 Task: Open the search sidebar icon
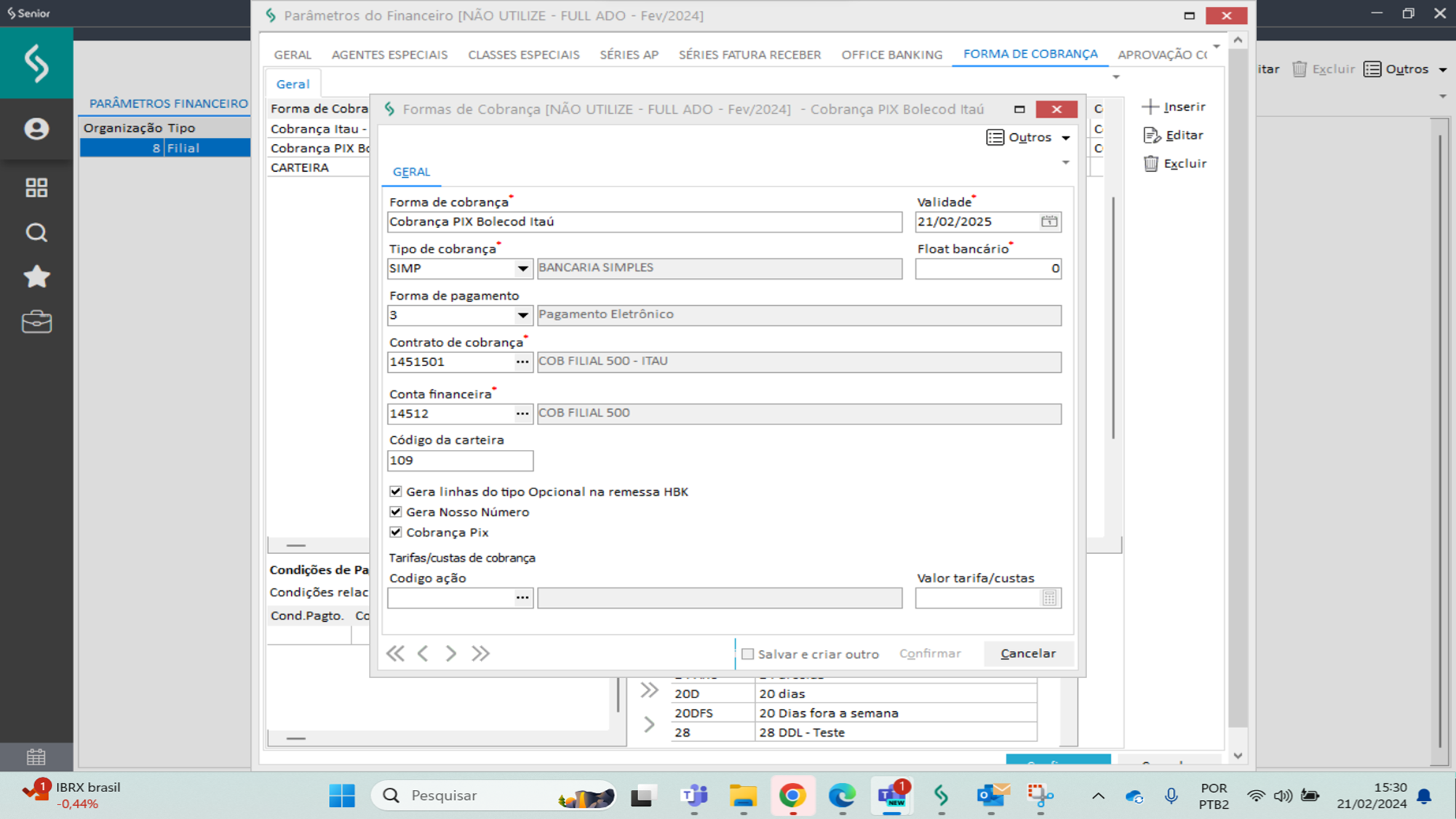click(36, 232)
